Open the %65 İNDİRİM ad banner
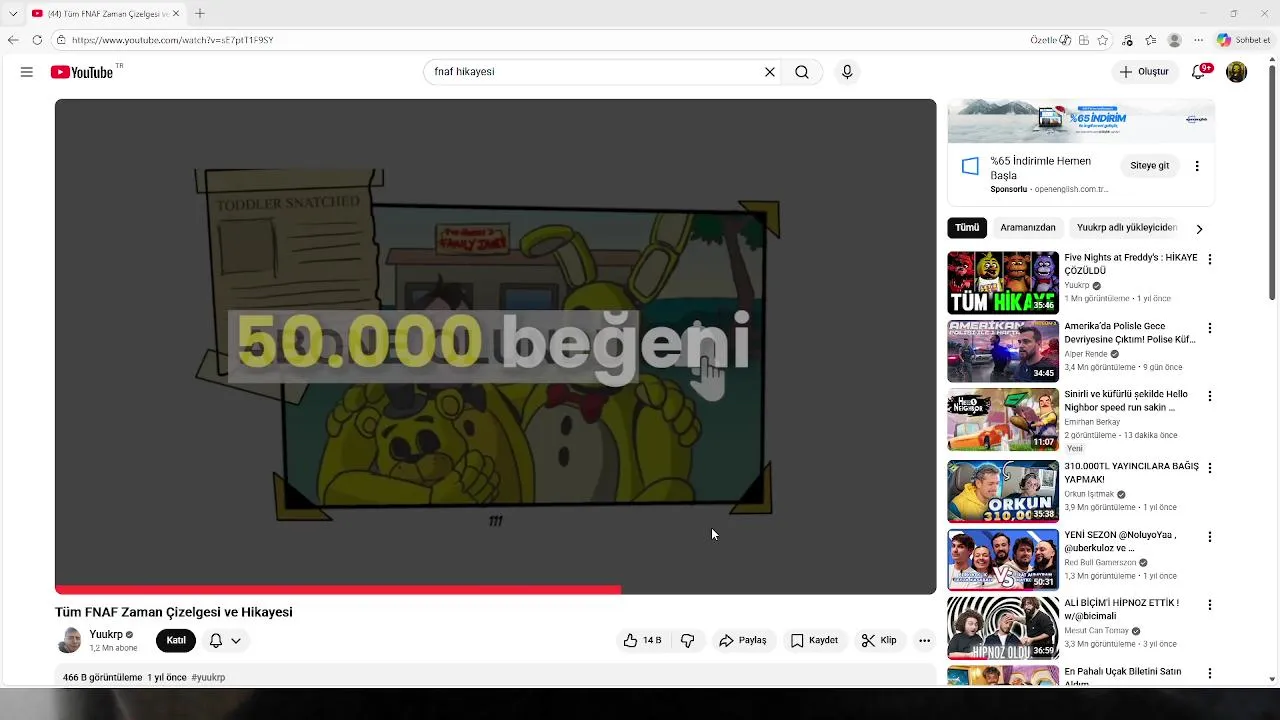The image size is (1280, 720). pos(1081,121)
